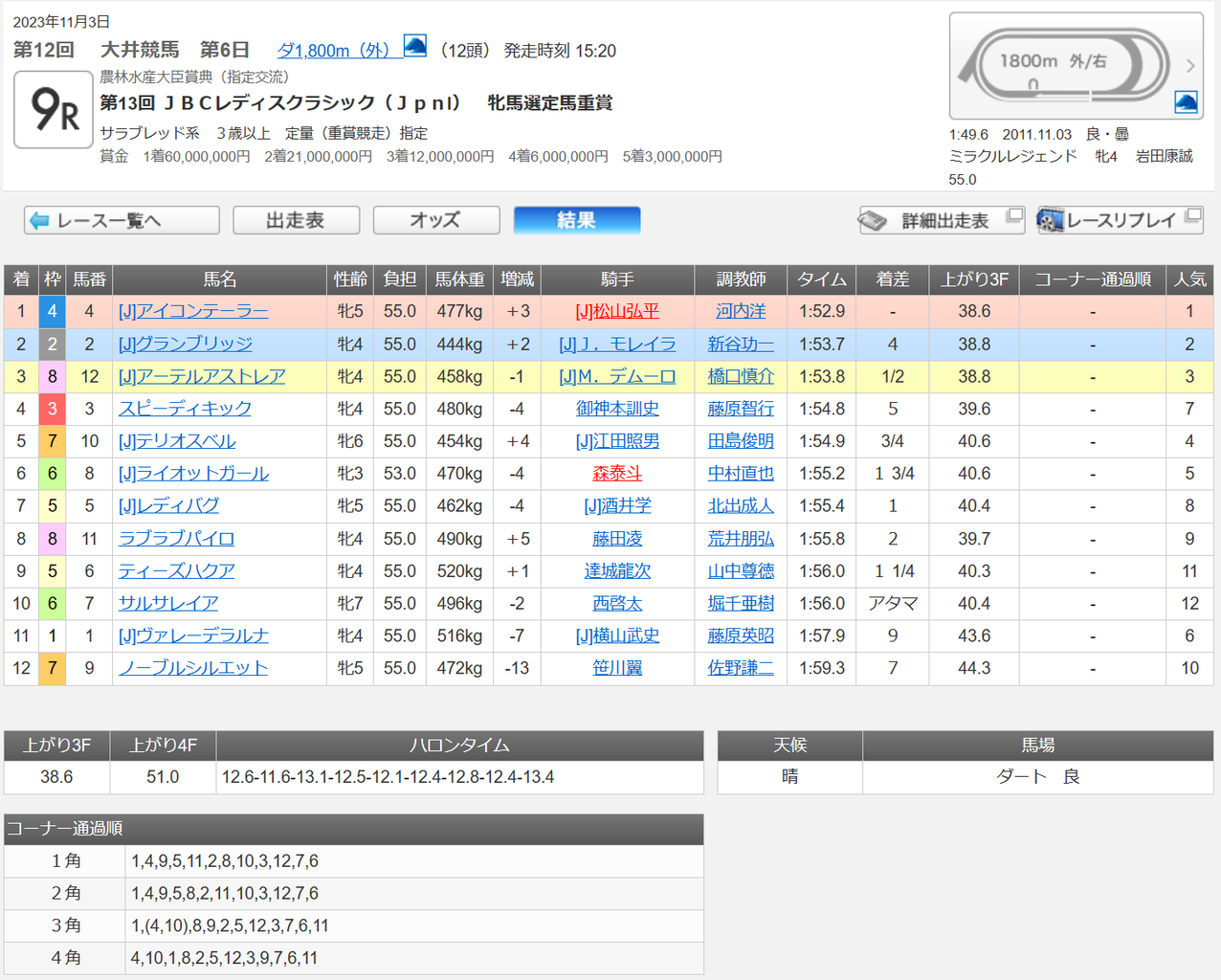The height and width of the screenshot is (980, 1221).
Task: Open jockey [J]横山武史 link
Action: coord(617,635)
